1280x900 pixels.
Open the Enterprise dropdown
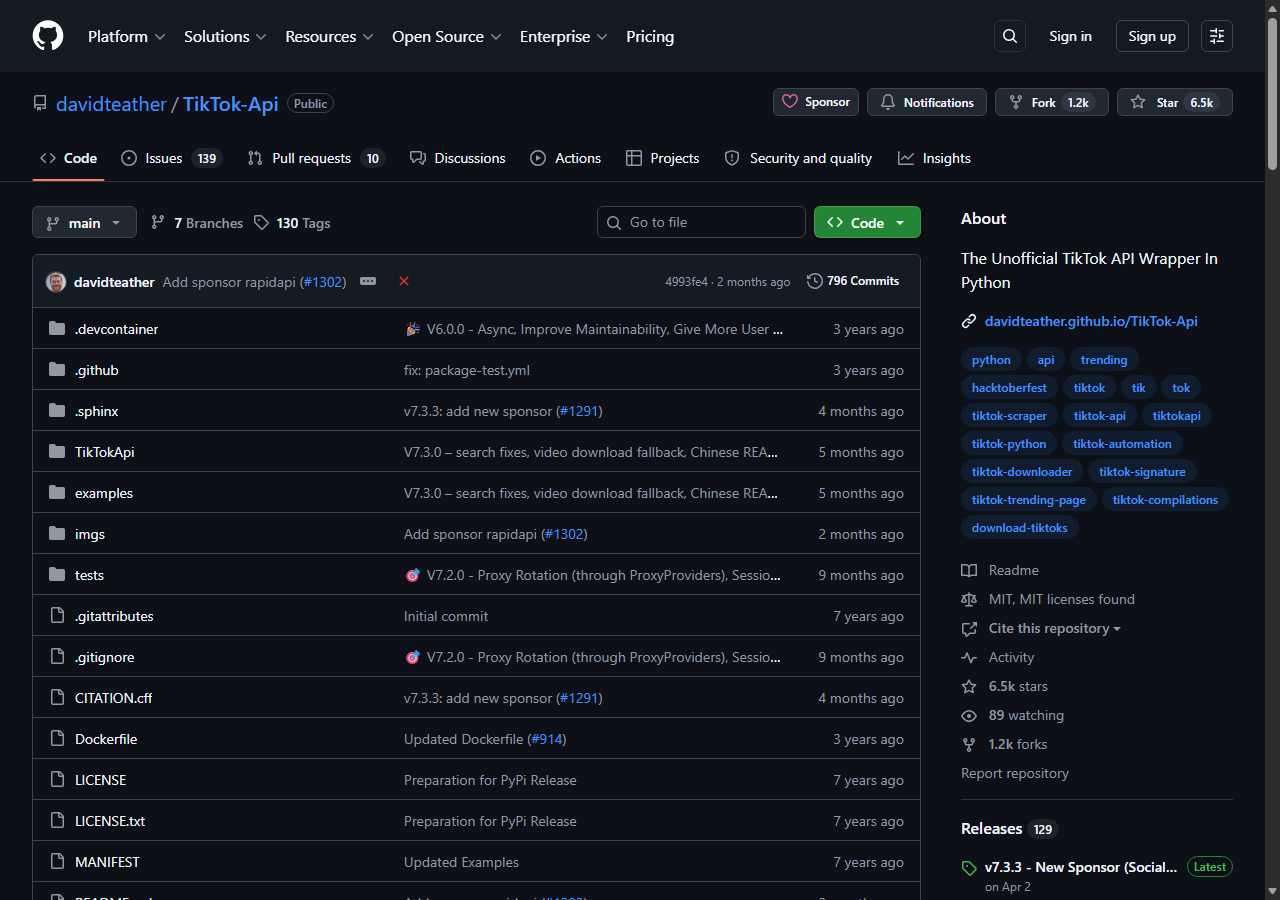tap(563, 36)
